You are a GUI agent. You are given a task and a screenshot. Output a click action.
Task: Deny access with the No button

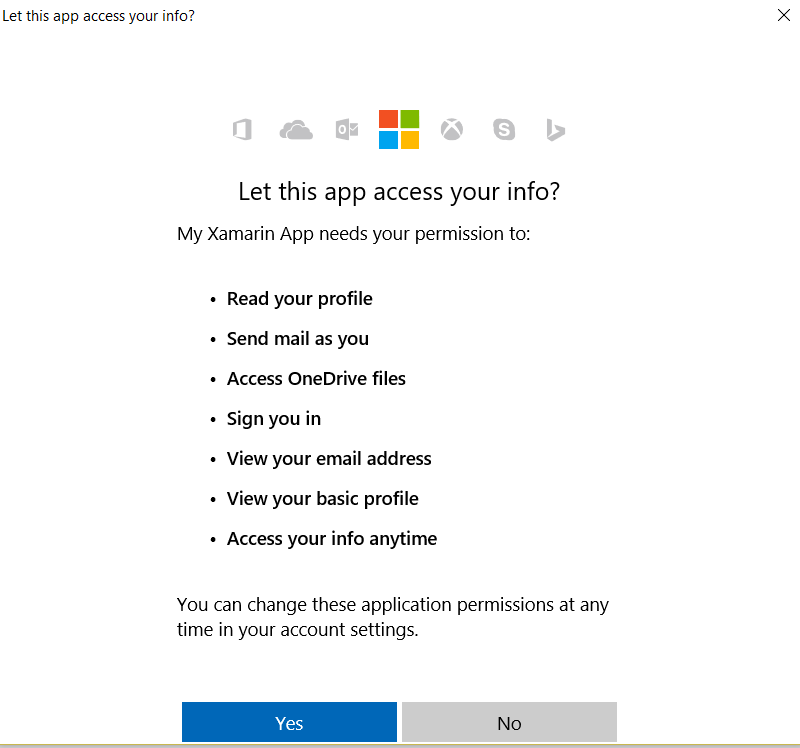(x=509, y=722)
